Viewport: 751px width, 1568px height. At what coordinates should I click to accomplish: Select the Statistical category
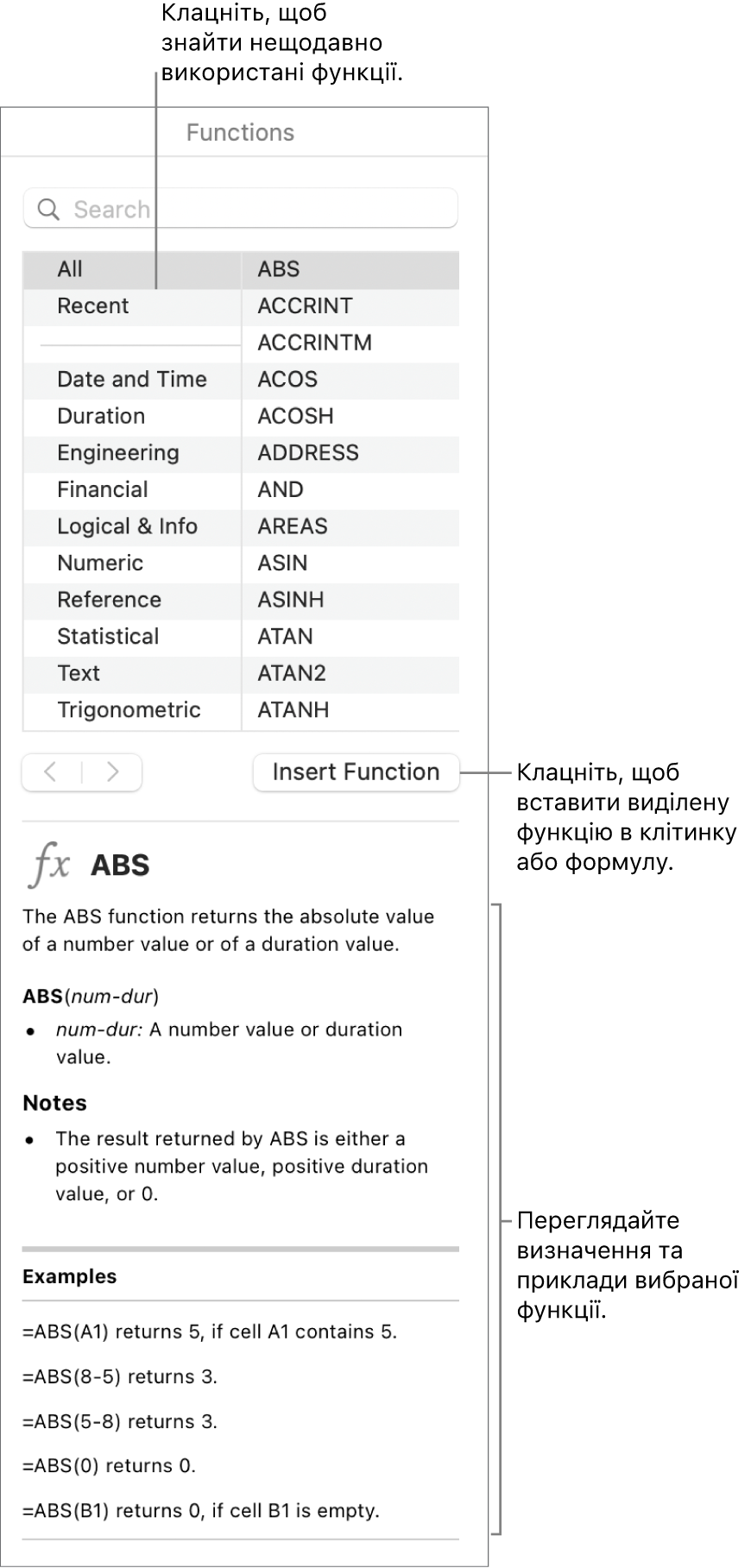tap(108, 637)
